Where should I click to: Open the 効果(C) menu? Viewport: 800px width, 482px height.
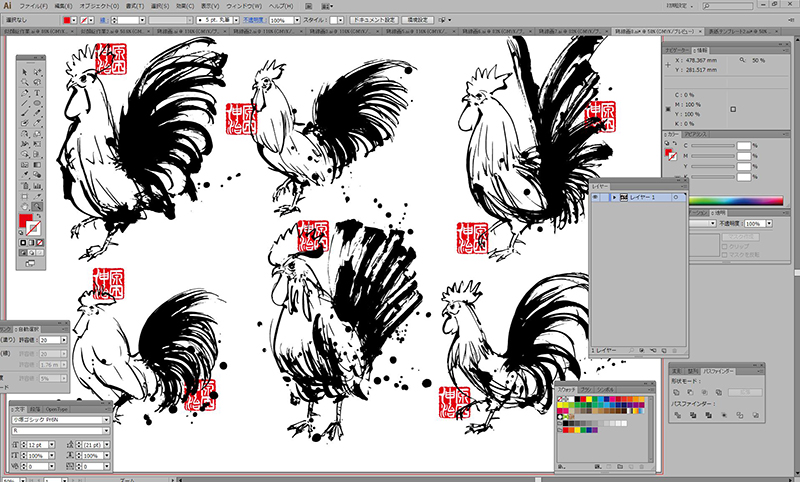click(x=185, y=6)
